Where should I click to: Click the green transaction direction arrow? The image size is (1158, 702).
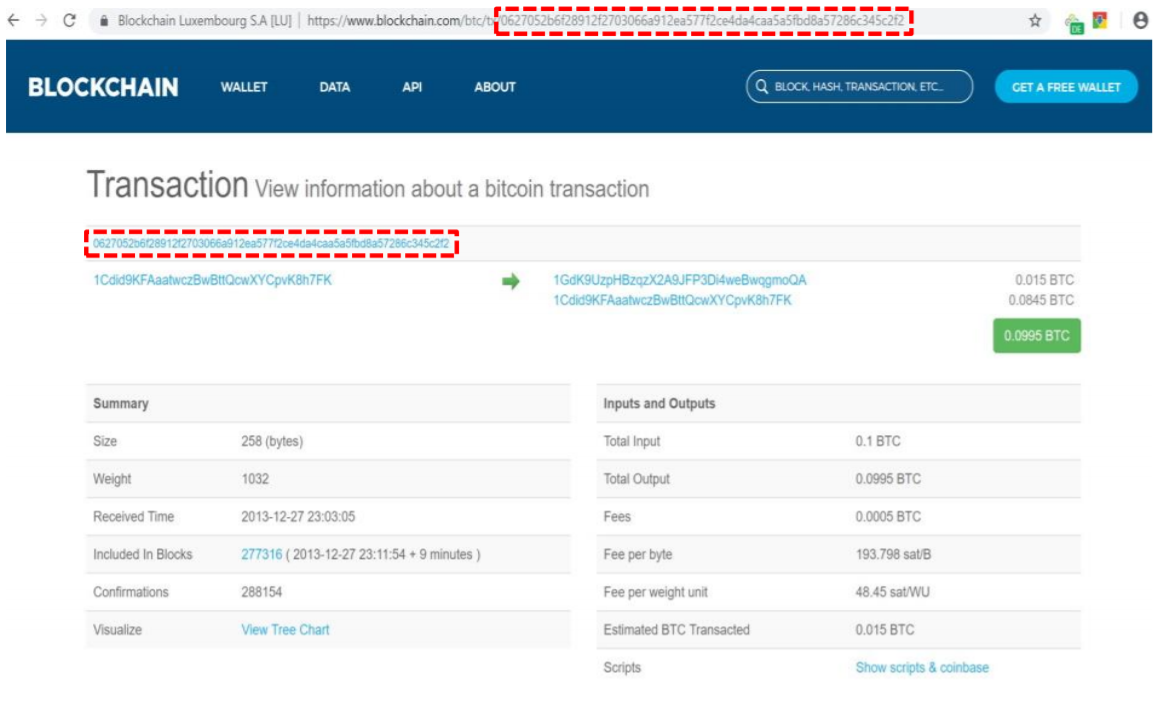[510, 281]
